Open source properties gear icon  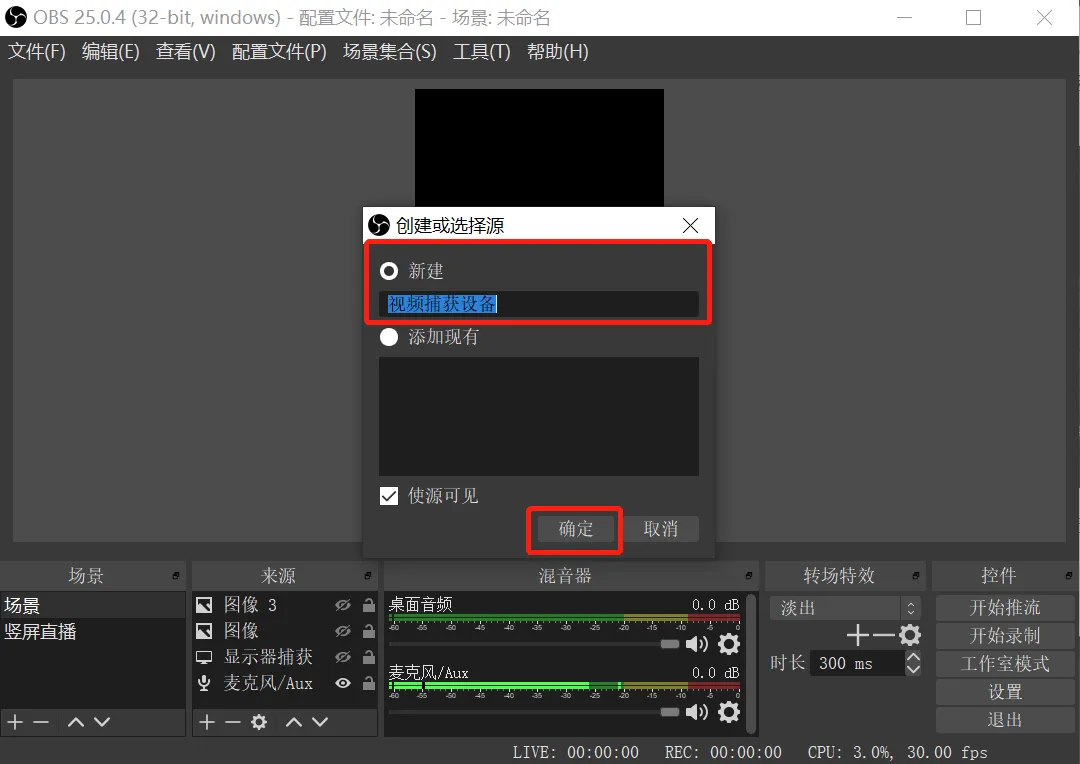(259, 722)
